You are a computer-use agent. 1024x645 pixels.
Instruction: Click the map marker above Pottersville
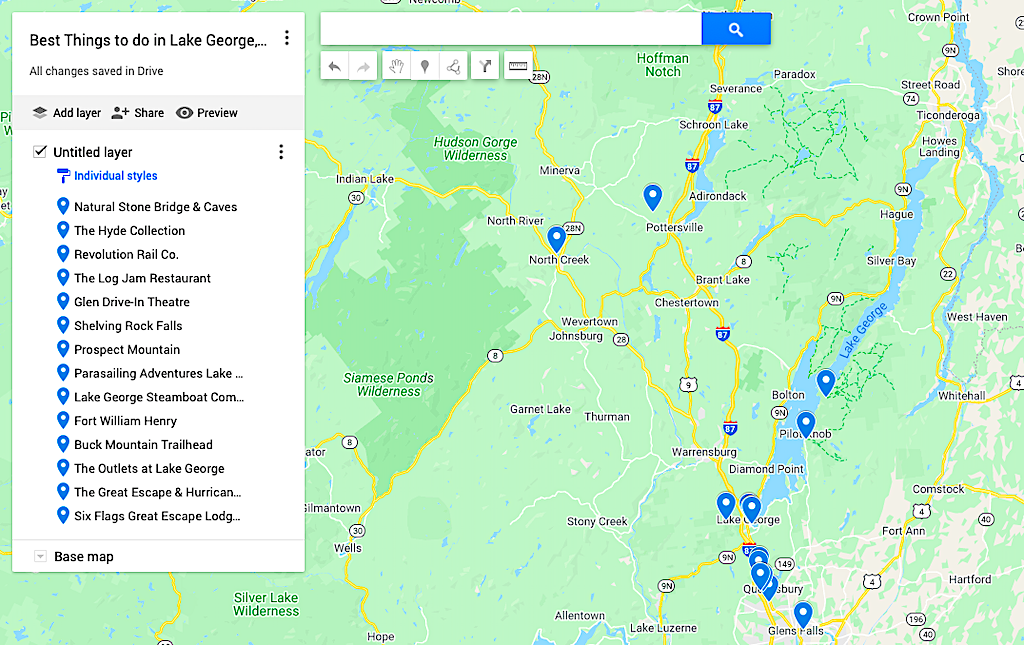click(x=652, y=197)
